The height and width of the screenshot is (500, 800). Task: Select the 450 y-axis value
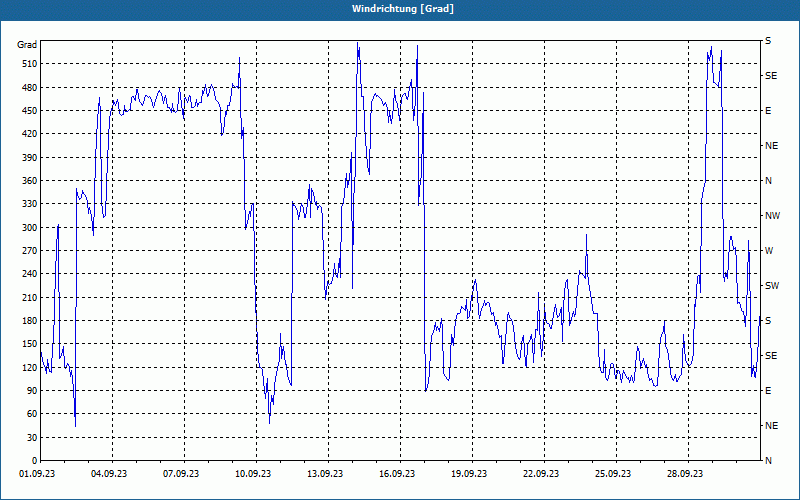coord(30,111)
